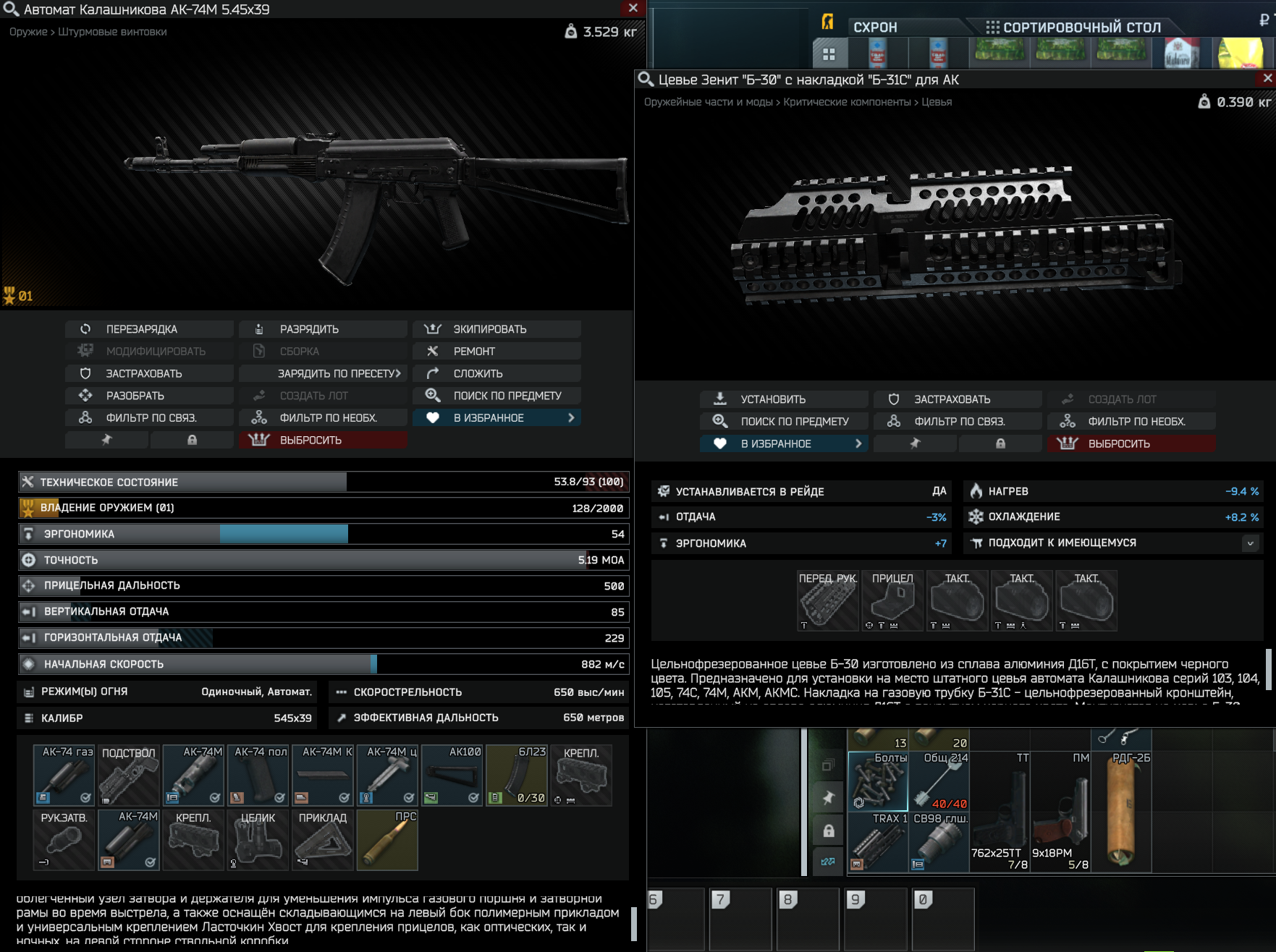Select the АК-74 газ gas tube slot
This screenshot has height=952, width=1276.
(x=64, y=775)
